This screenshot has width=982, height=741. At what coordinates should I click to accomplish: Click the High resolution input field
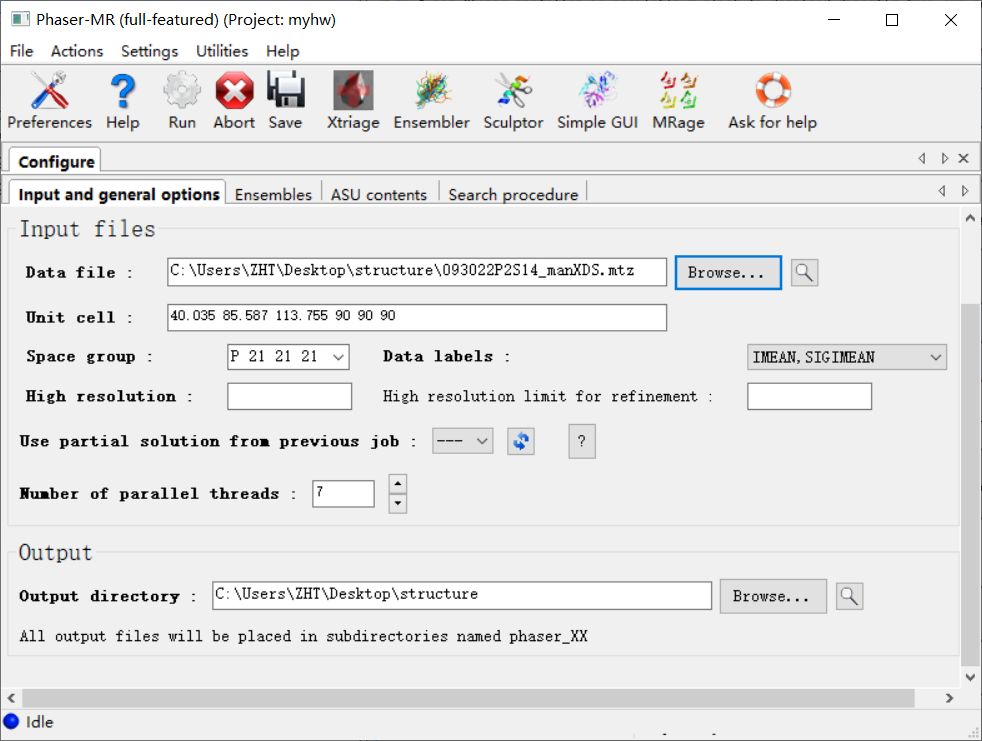(289, 396)
